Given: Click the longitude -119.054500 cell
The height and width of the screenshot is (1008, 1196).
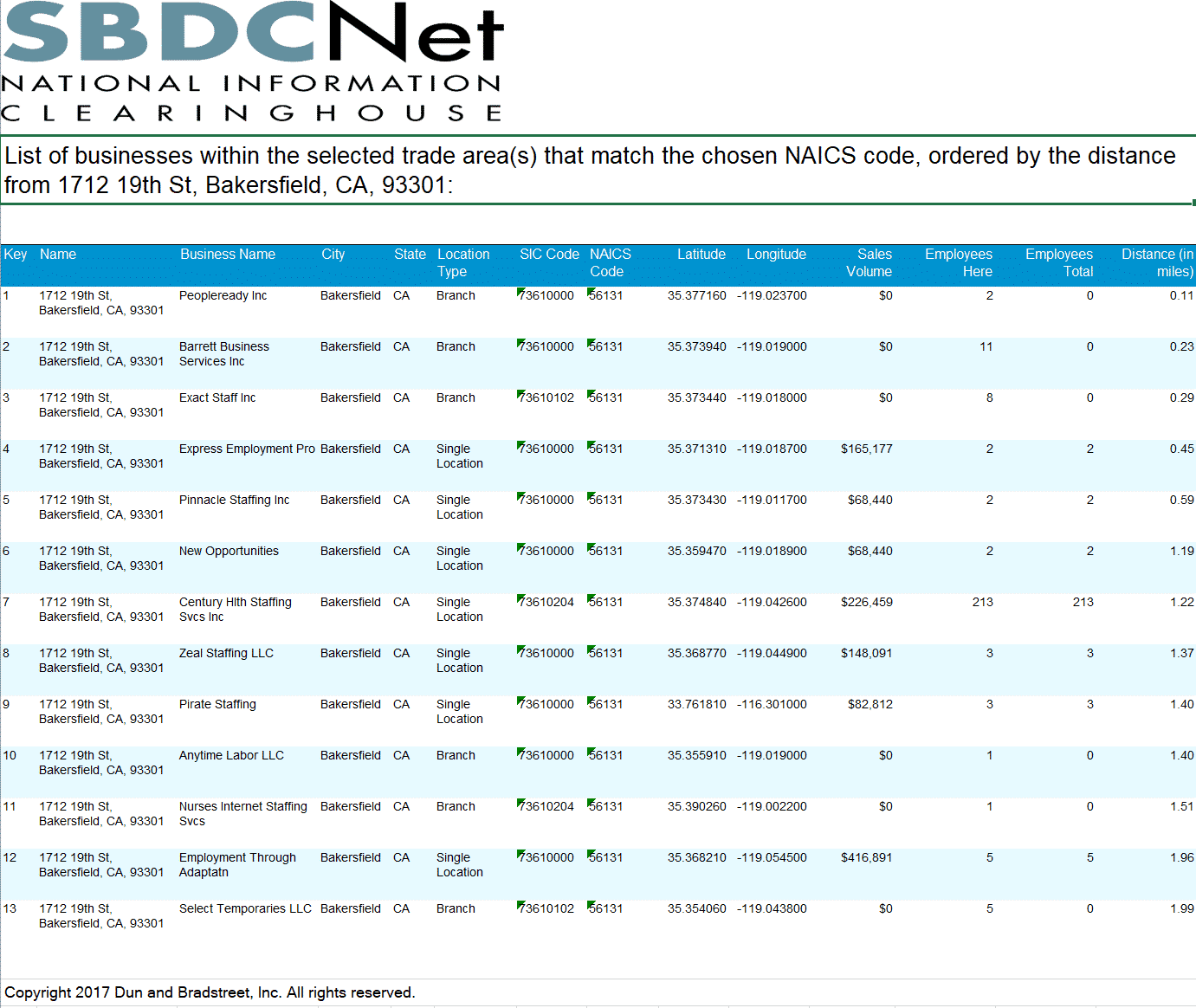Looking at the screenshot, I should pos(772,858).
